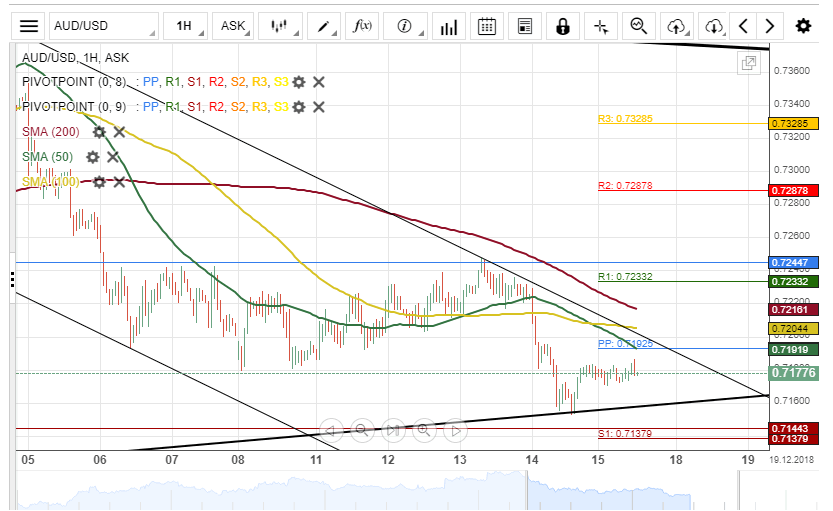This screenshot has width=833, height=511.
Task: Click the detach chart icon top right
Action: pos(748,64)
